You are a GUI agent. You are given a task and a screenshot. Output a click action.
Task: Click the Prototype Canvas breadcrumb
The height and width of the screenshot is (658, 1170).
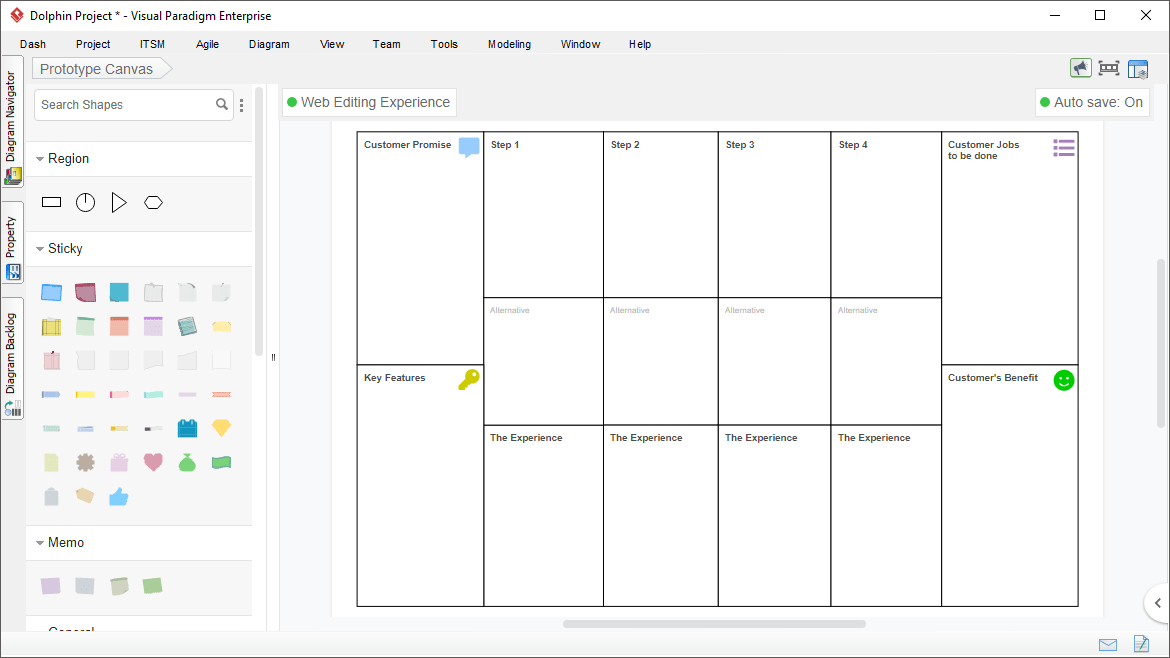click(95, 68)
